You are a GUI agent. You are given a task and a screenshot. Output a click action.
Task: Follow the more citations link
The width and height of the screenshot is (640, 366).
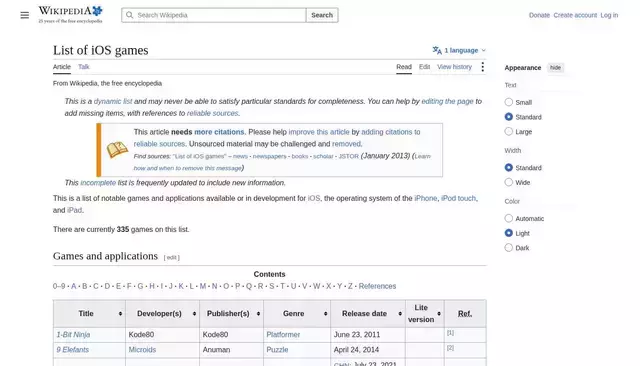219,132
